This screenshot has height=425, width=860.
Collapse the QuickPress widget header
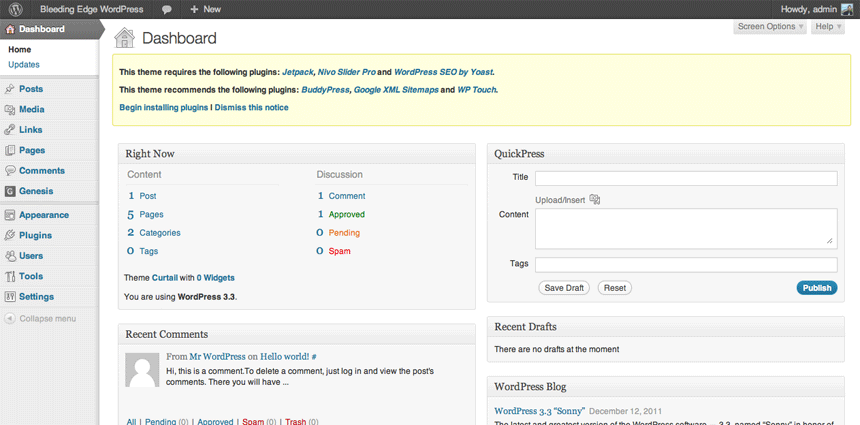tap(665, 154)
